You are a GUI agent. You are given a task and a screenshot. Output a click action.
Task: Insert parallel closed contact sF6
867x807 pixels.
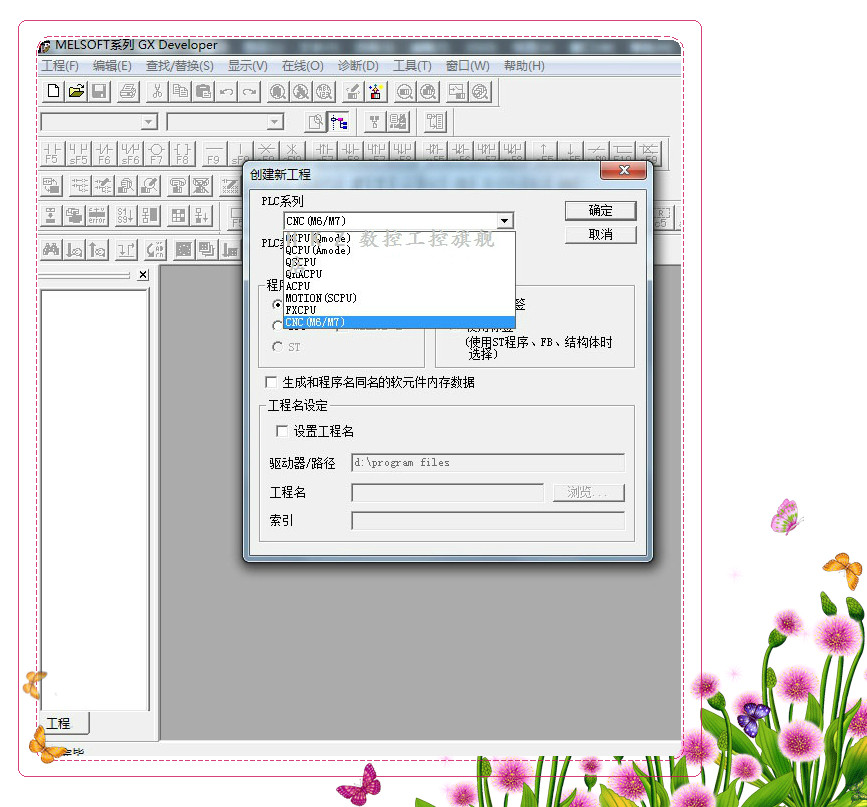click(130, 153)
